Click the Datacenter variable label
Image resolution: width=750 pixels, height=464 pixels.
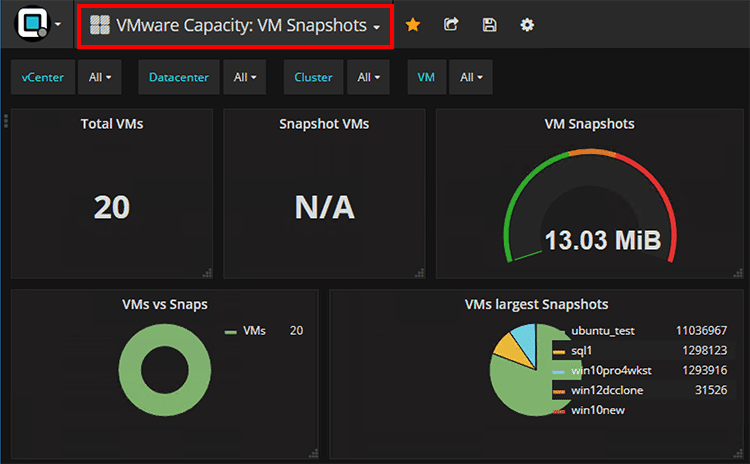coord(179,77)
